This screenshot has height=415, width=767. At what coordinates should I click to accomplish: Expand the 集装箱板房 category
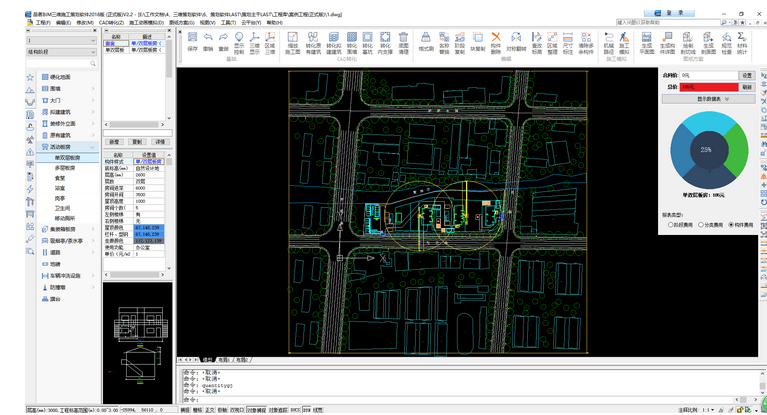click(x=92, y=229)
